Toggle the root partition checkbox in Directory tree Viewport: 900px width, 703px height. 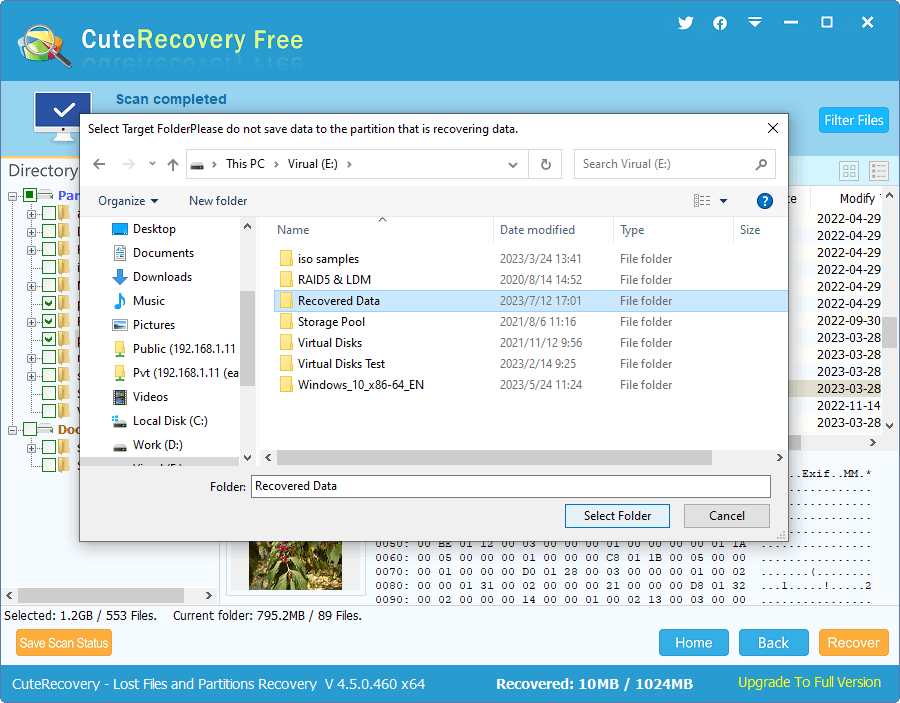[x=30, y=195]
